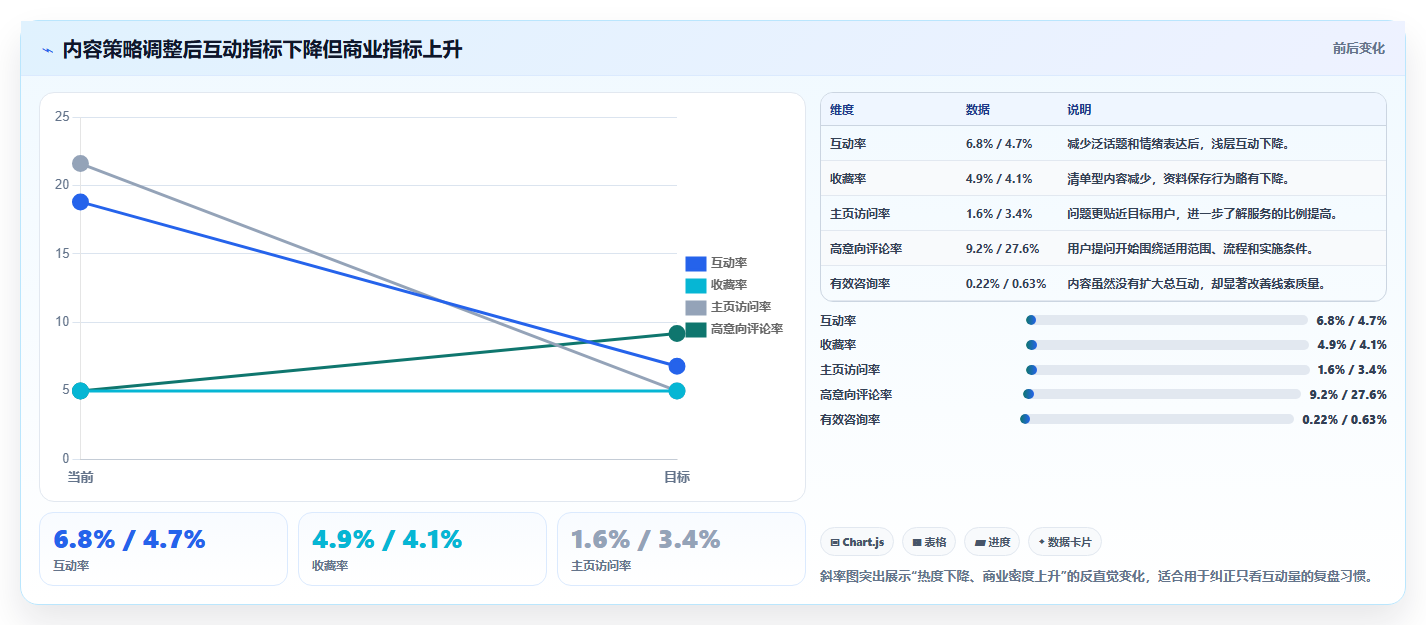Open the 互动率 6.8% / 4.7% data card

[163, 549]
